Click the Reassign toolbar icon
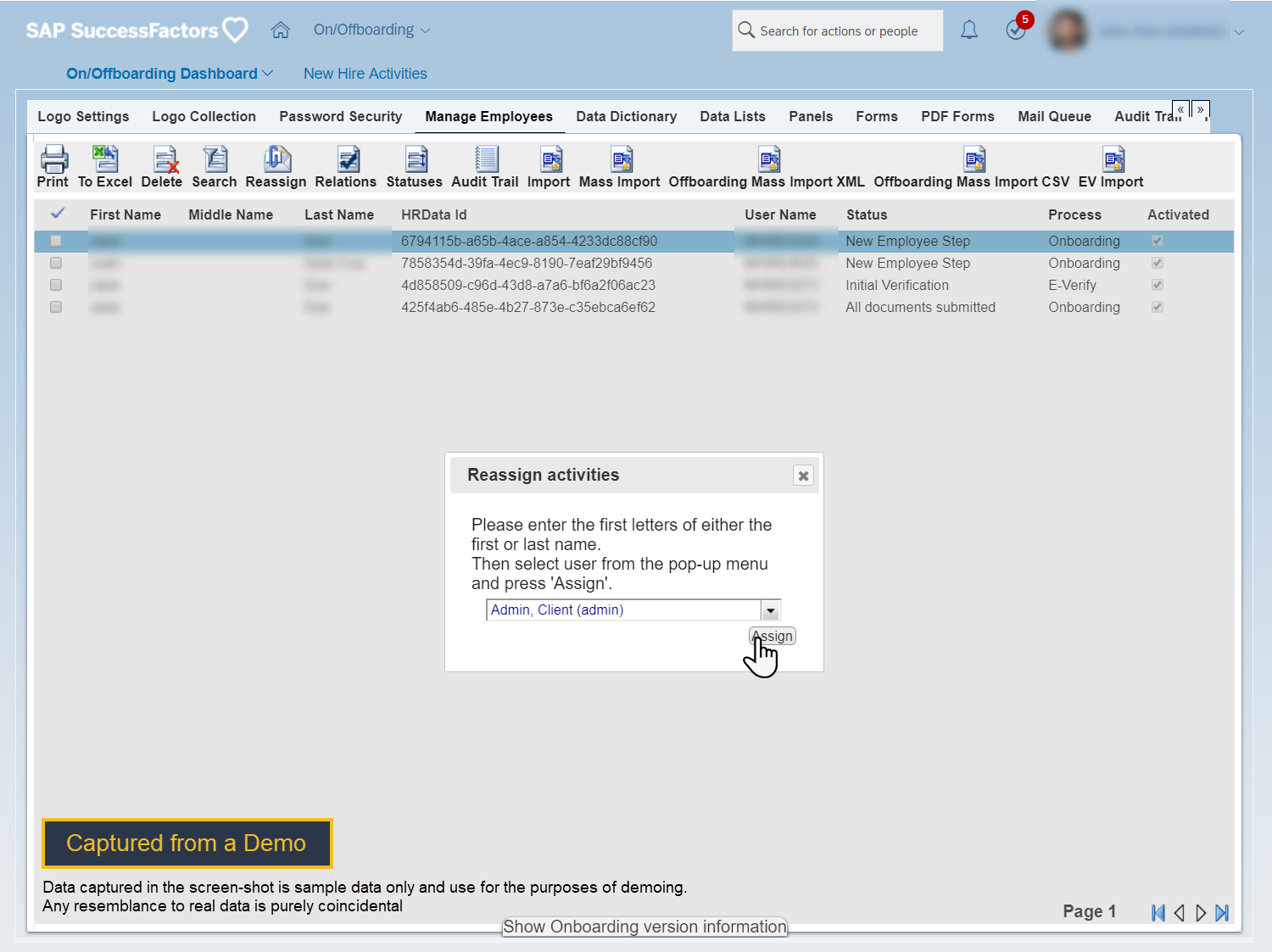 point(277,159)
